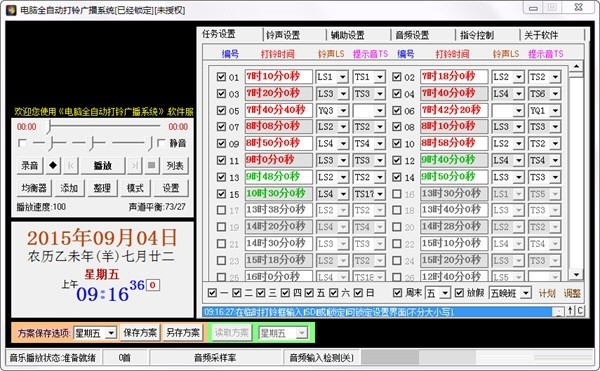Click the 播放速度:100 label

pyautogui.click(x=41, y=207)
